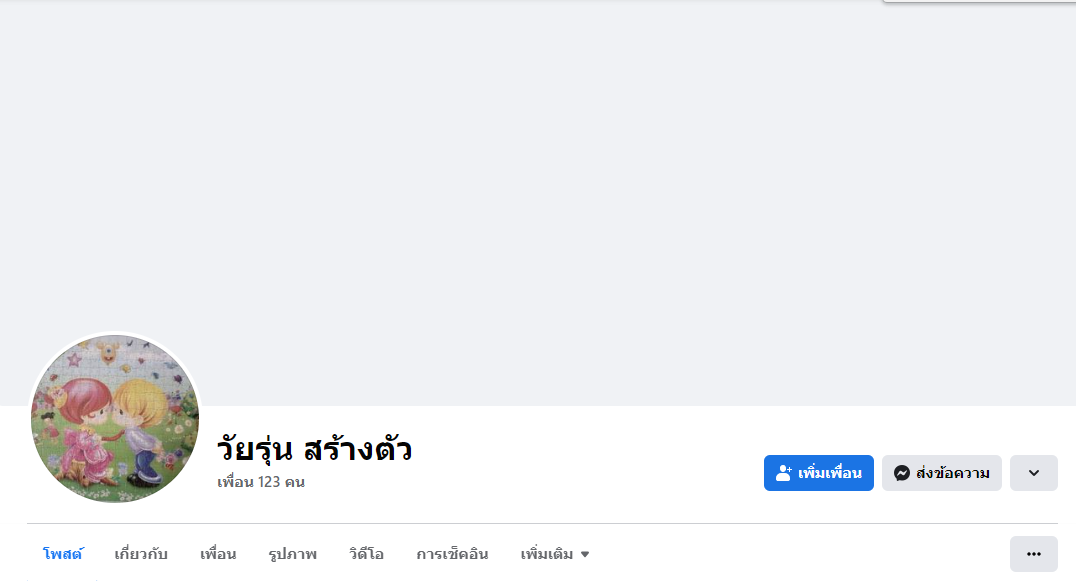
Task: Select the เพื่อน tab
Action: 218,554
